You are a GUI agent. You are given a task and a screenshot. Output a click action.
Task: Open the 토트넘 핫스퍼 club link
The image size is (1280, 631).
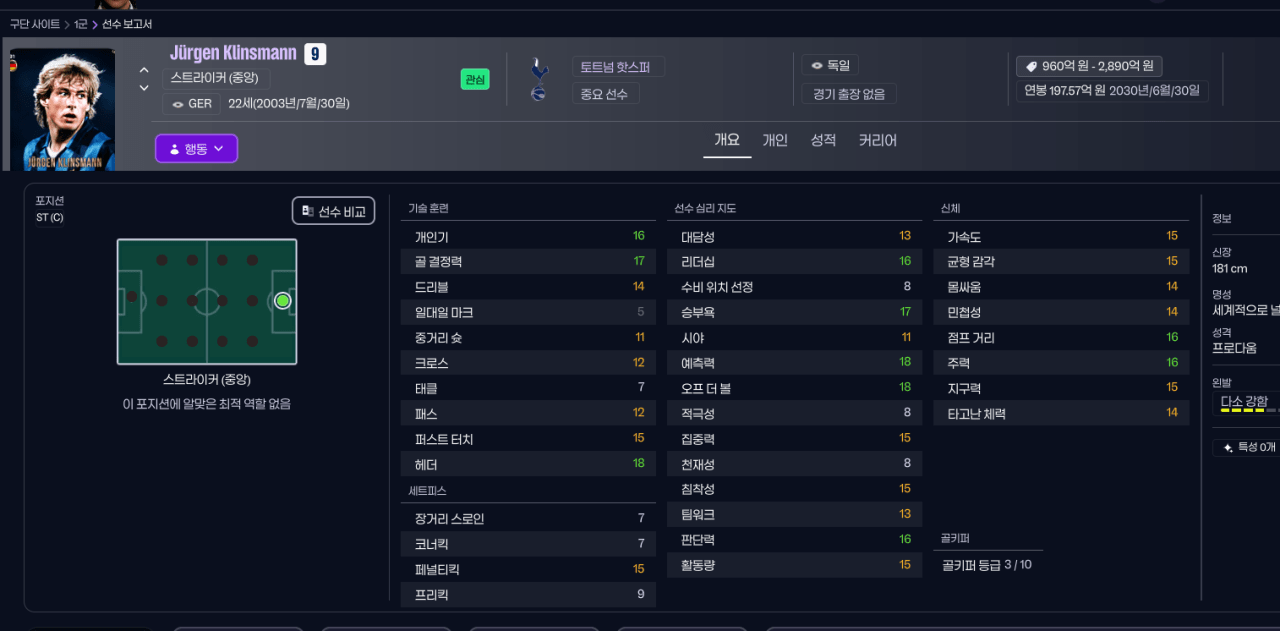coord(618,67)
